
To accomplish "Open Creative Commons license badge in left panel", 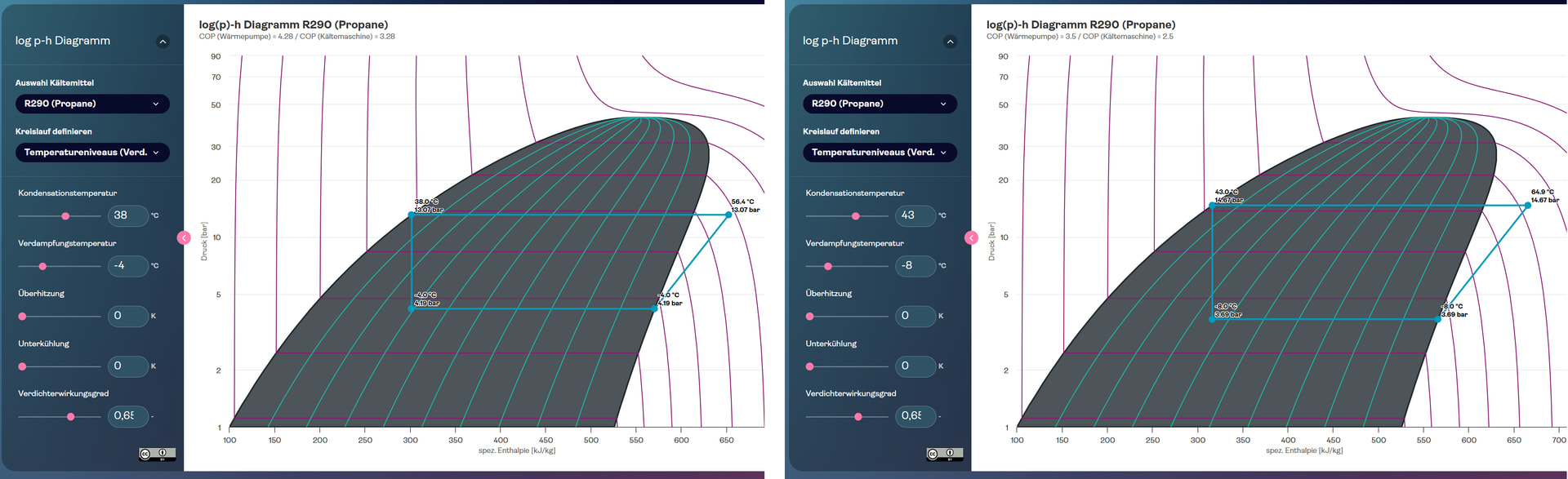I will click(157, 455).
